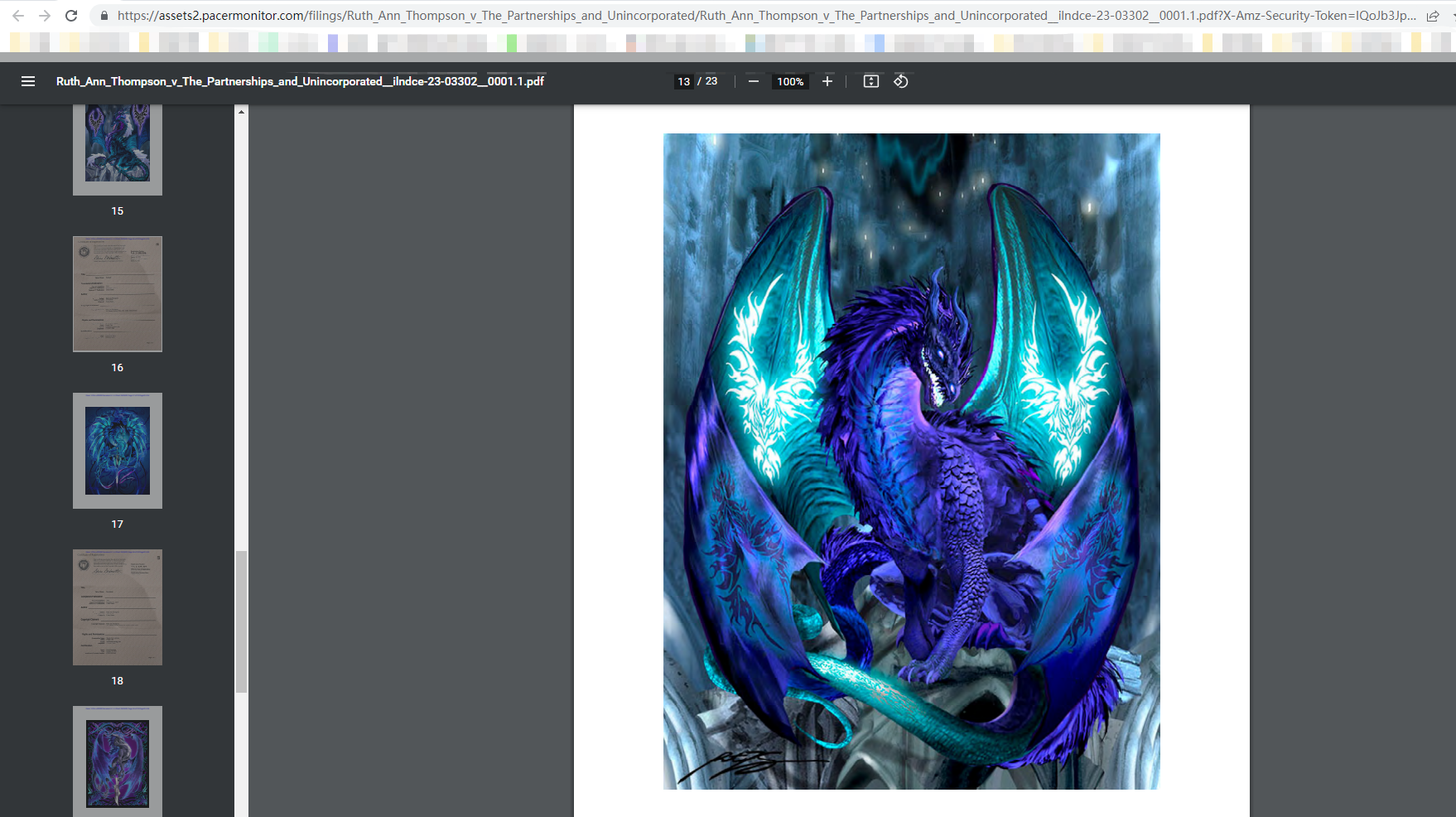Edit the current page number field
This screenshot has width=1456, height=817.
click(x=683, y=81)
